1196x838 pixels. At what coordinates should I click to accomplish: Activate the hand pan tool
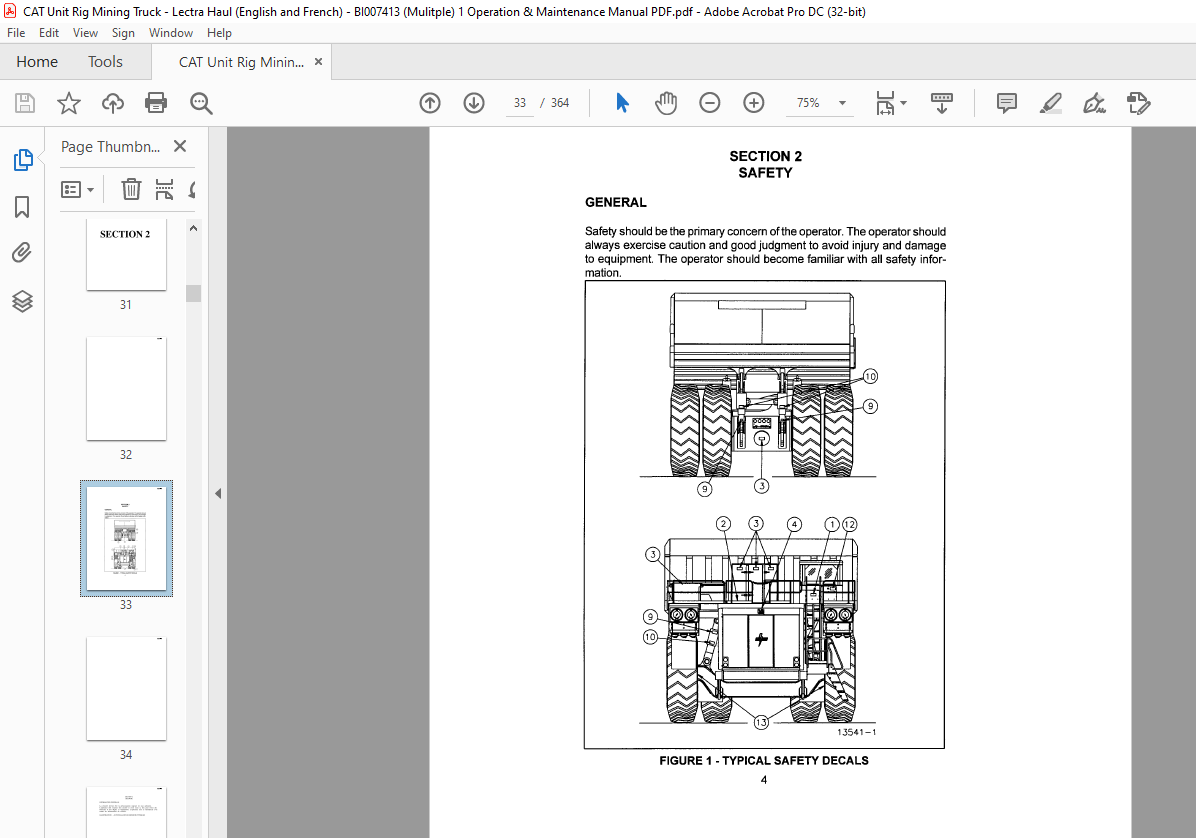[x=666, y=103]
